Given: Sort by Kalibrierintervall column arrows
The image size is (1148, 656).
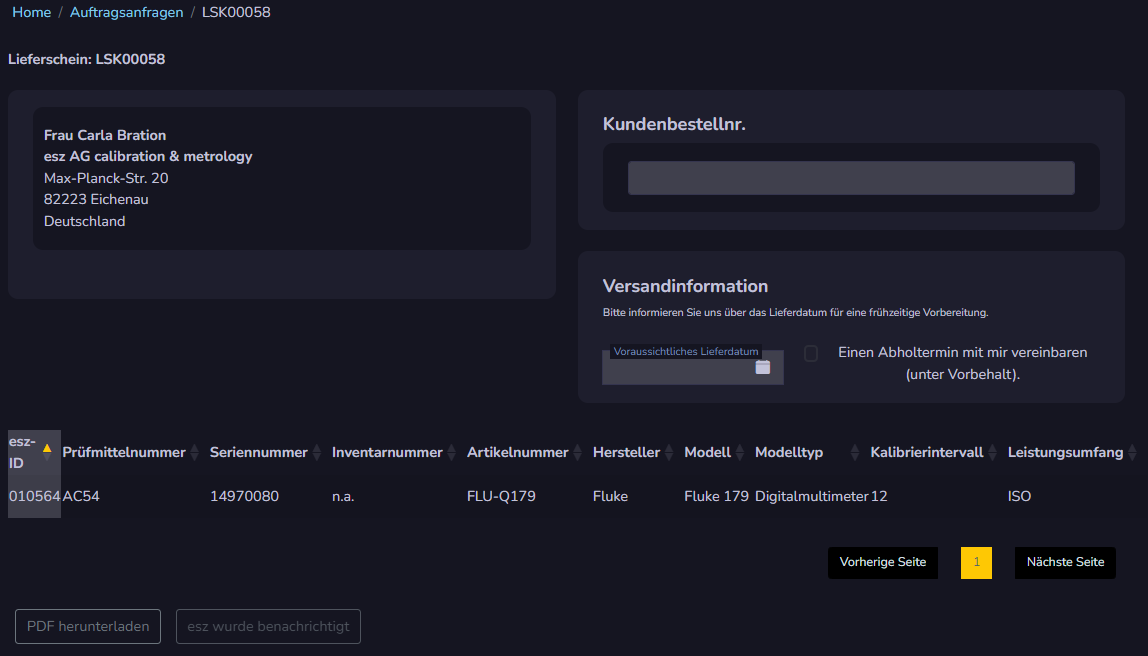Looking at the screenshot, I should pos(993,453).
